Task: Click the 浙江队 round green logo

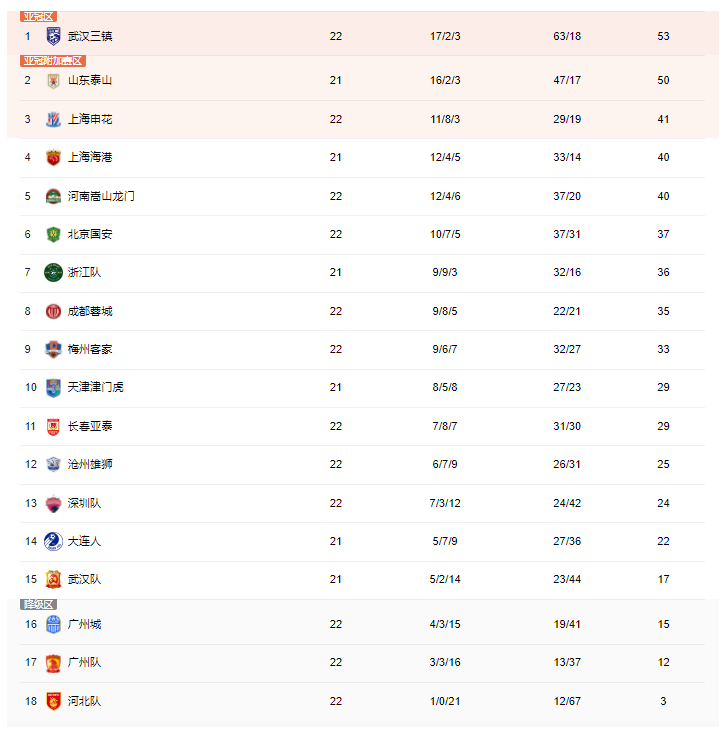Action: click(x=54, y=272)
